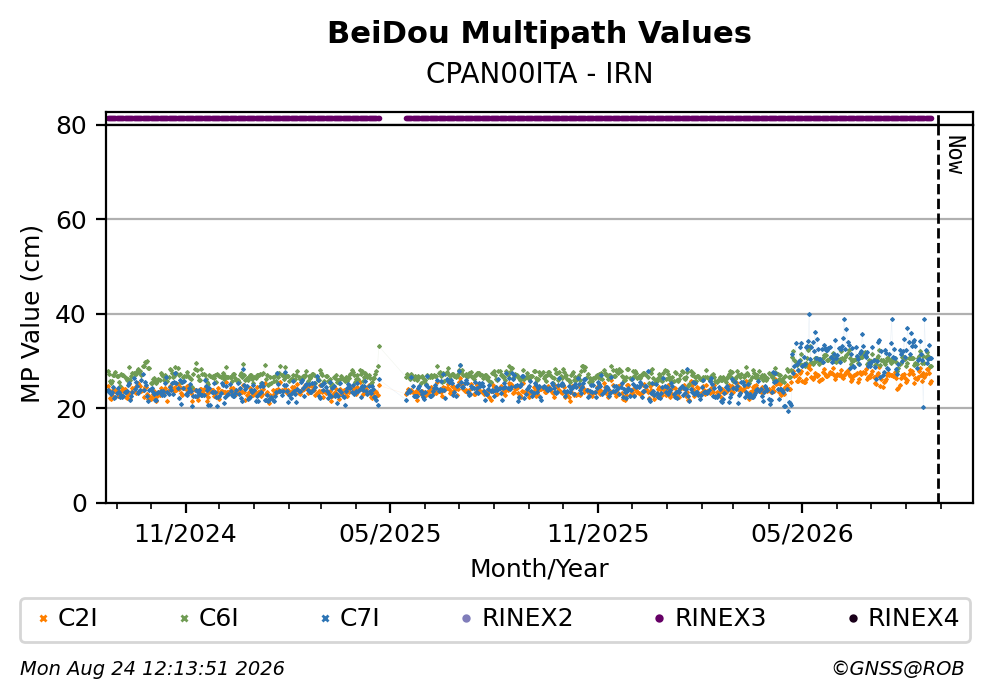Click the 11/2024 x-axis tick label
The height and width of the screenshot is (699, 993).
coord(185,534)
